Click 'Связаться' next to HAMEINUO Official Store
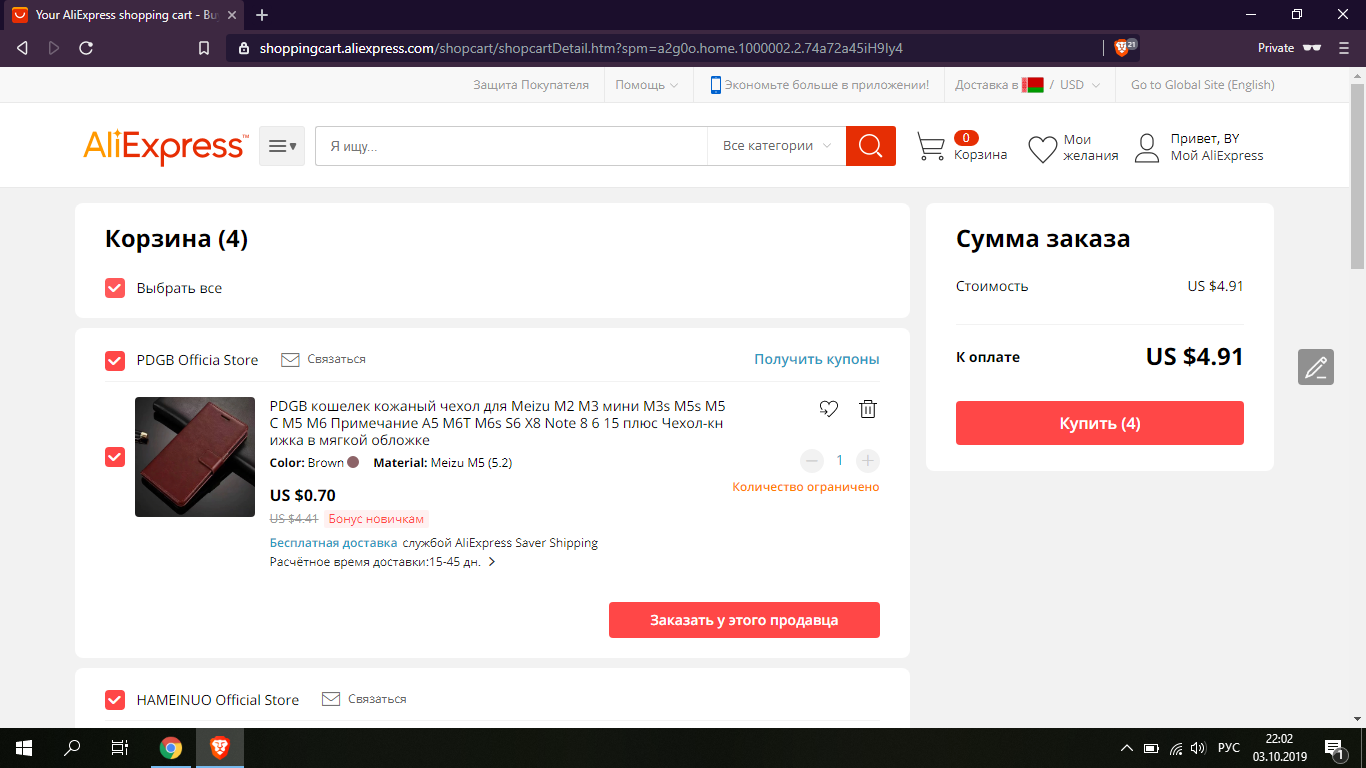 378,699
